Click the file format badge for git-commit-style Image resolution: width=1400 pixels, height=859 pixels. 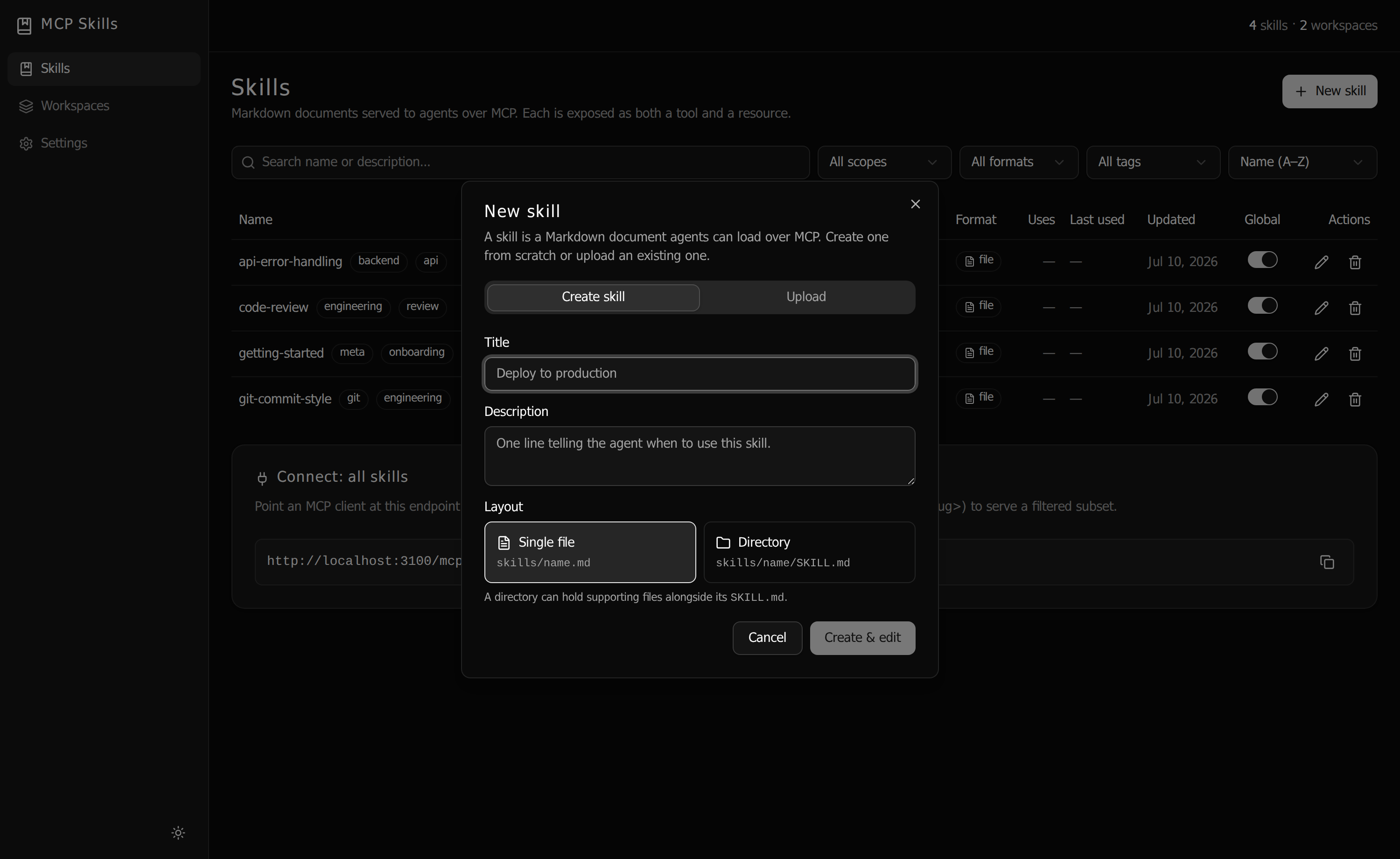click(979, 398)
